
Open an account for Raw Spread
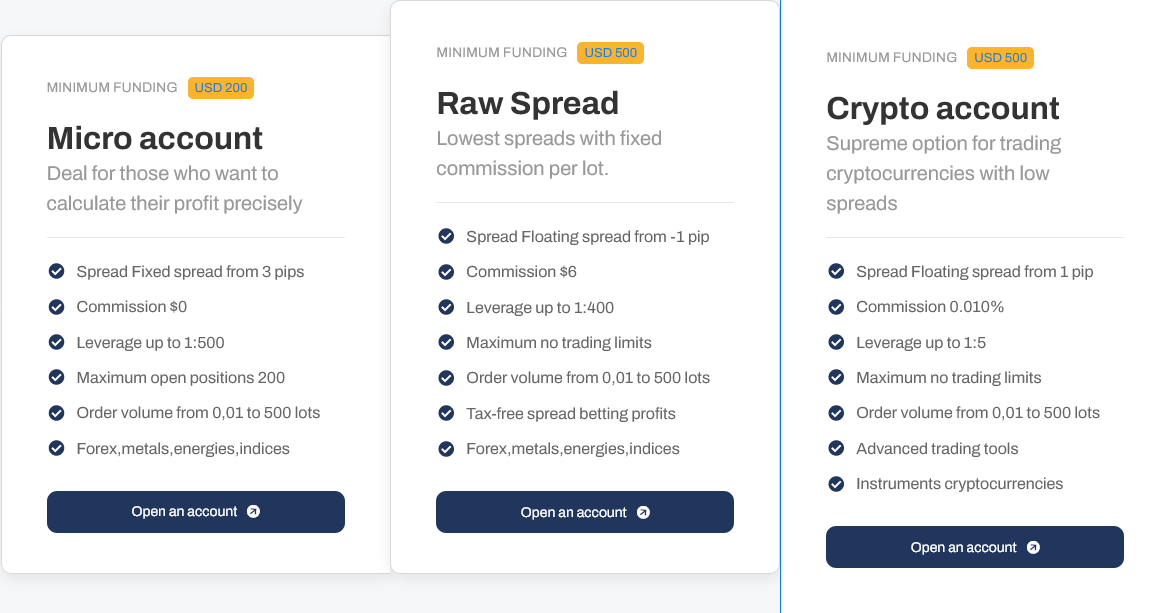[x=585, y=512]
